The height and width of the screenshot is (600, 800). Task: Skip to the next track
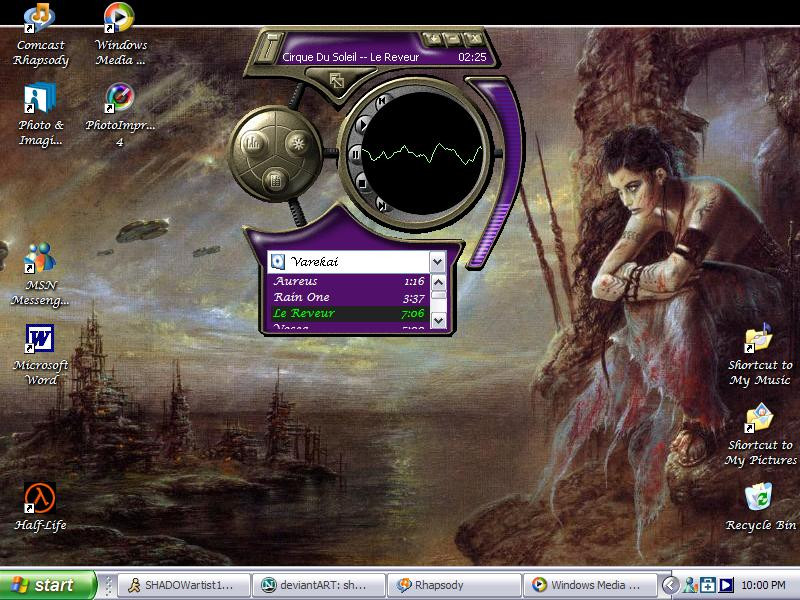pos(382,205)
